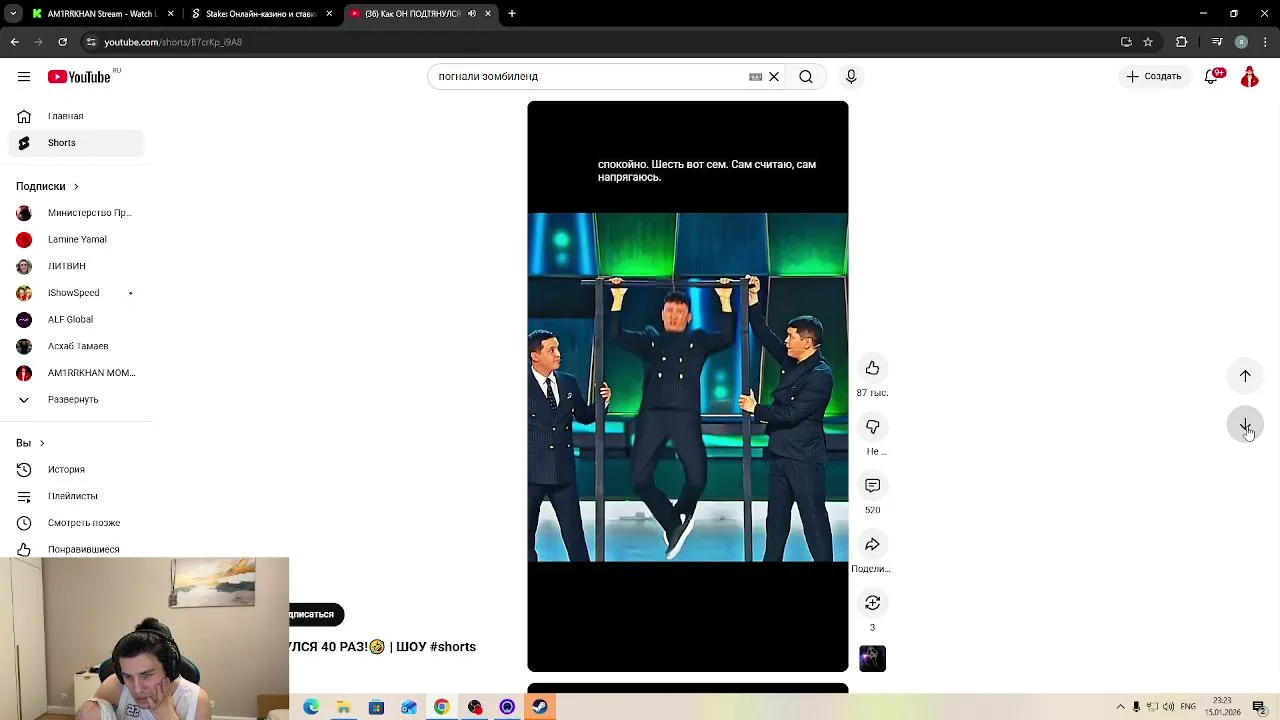
Task: Select 'Shorts' in the sidebar
Action: 76,143
